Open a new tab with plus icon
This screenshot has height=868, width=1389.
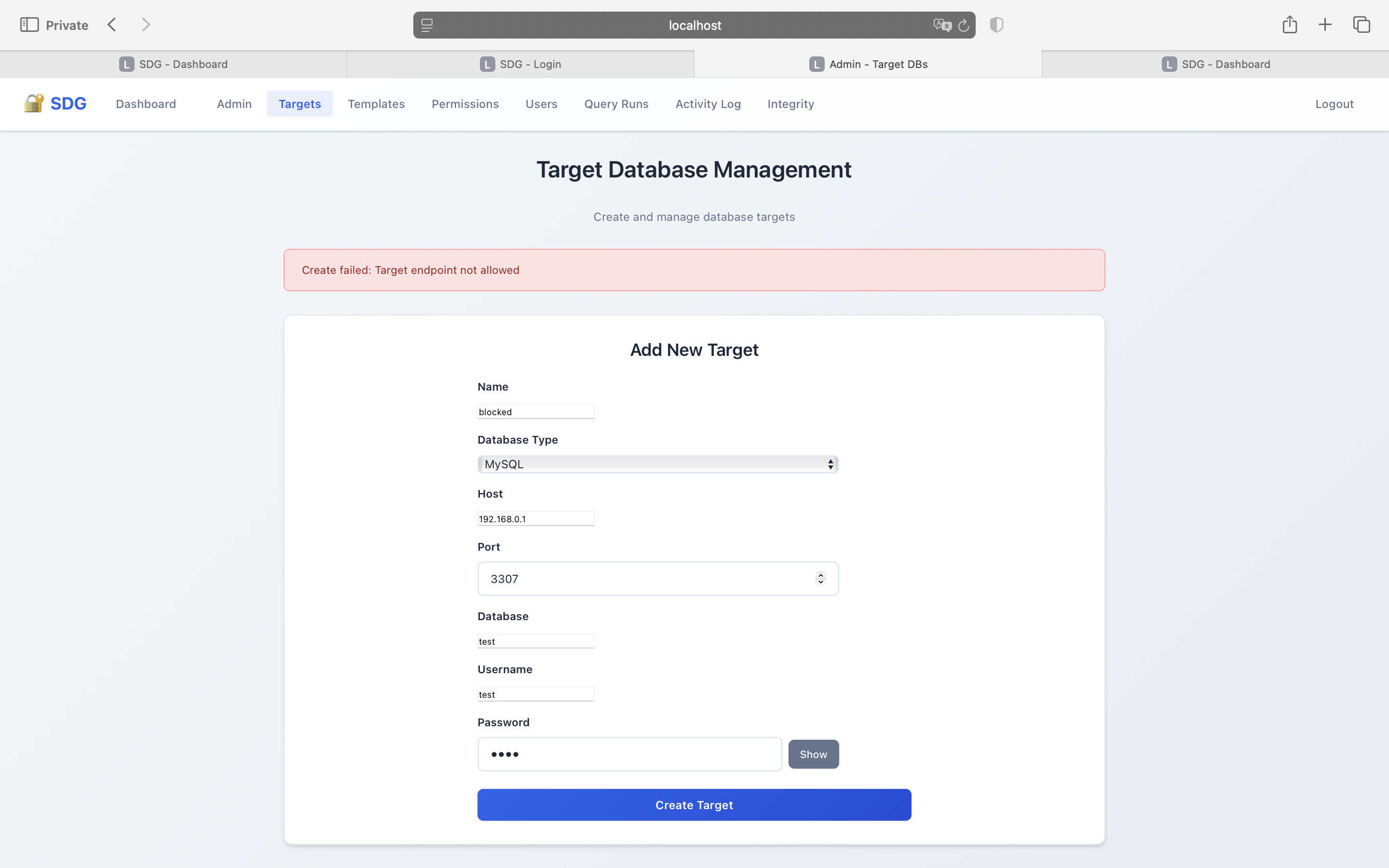(1325, 25)
